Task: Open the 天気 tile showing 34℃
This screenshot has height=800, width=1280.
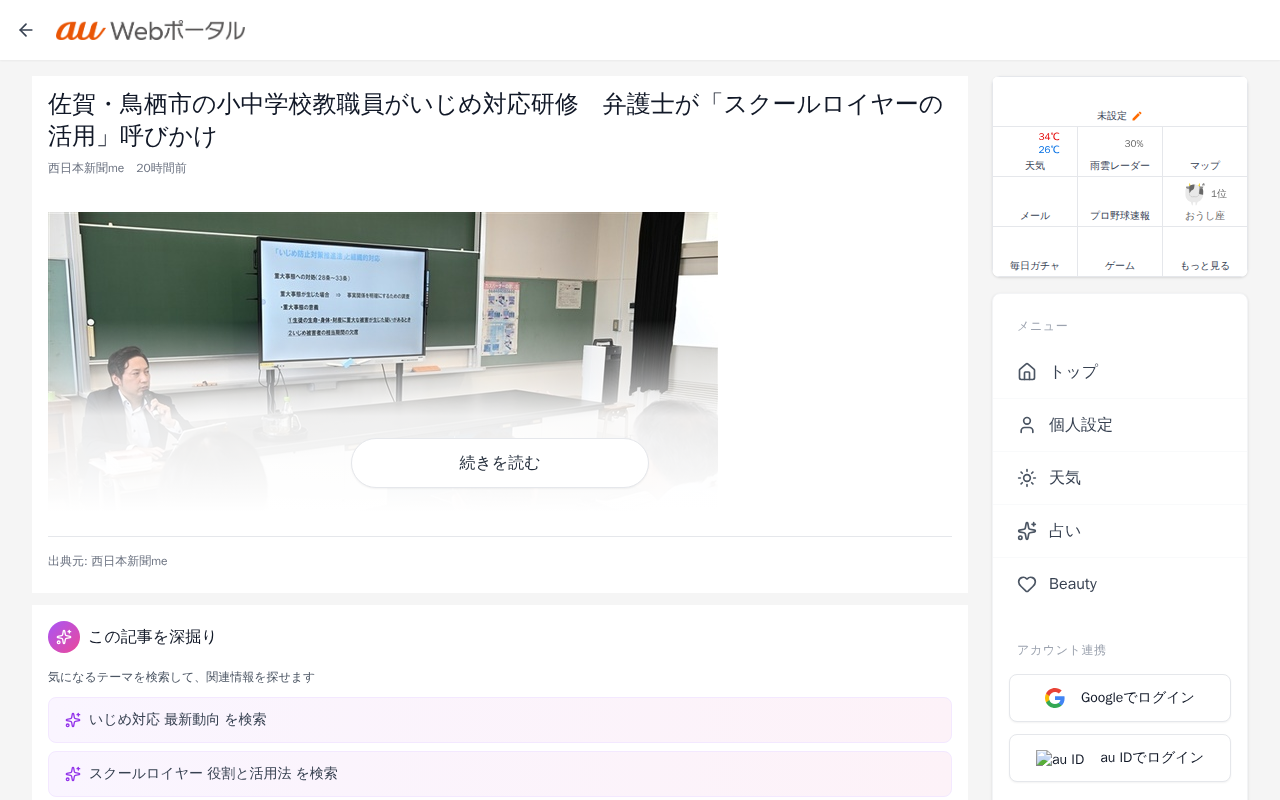Action: 1035,152
